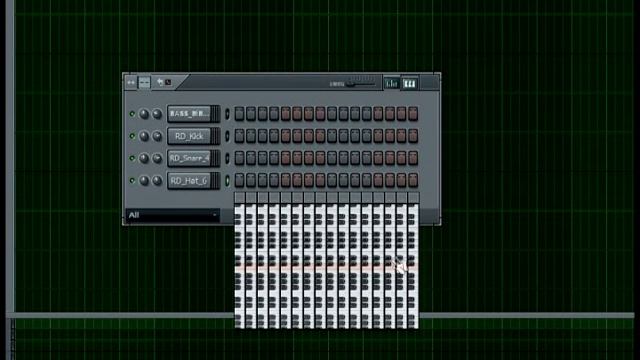Select the RD_Snare_4 channel via selector LED
Image resolution: width=640 pixels, height=360 pixels.
(x=227, y=158)
